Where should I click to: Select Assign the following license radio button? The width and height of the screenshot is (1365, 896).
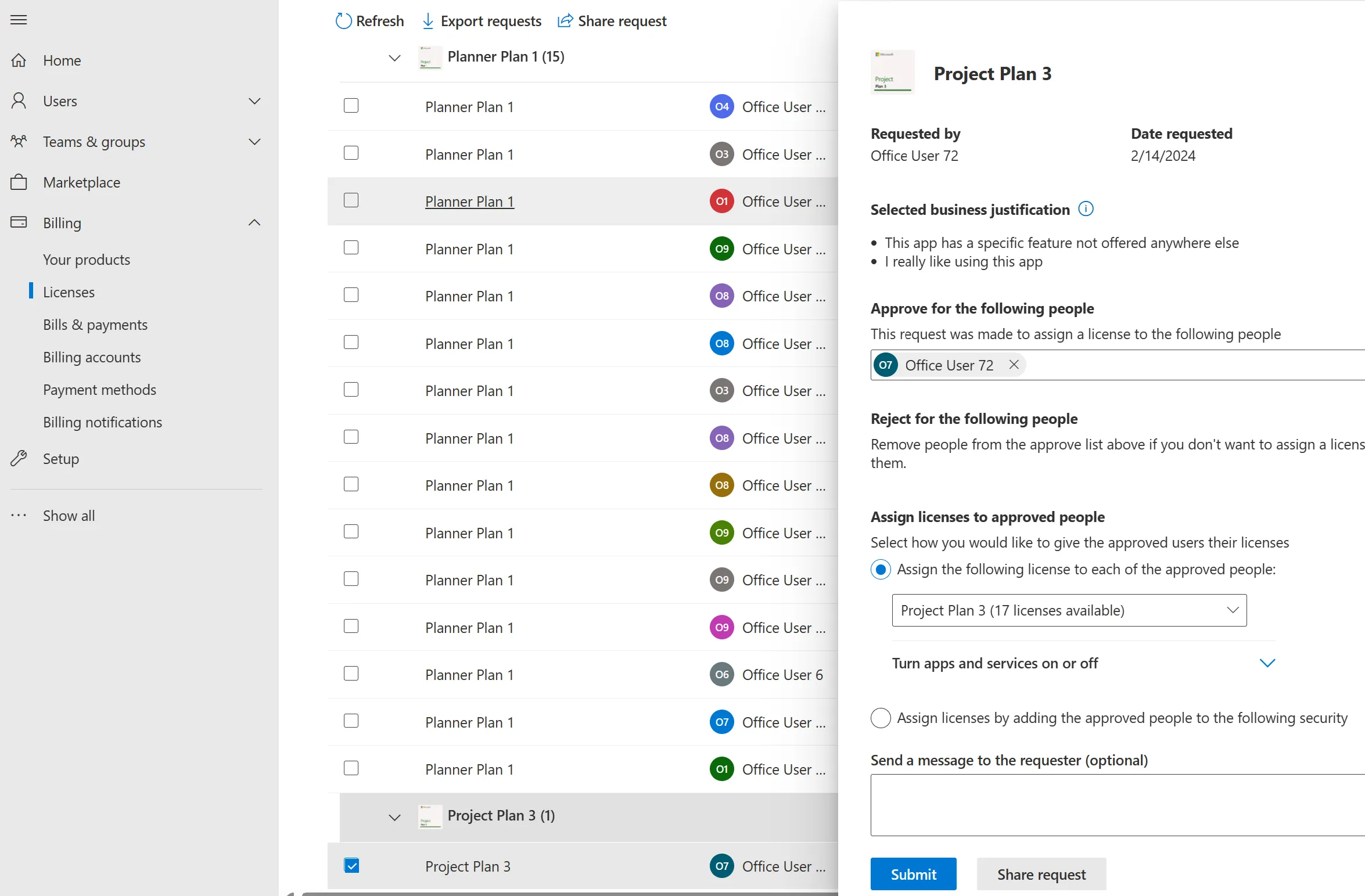click(881, 570)
